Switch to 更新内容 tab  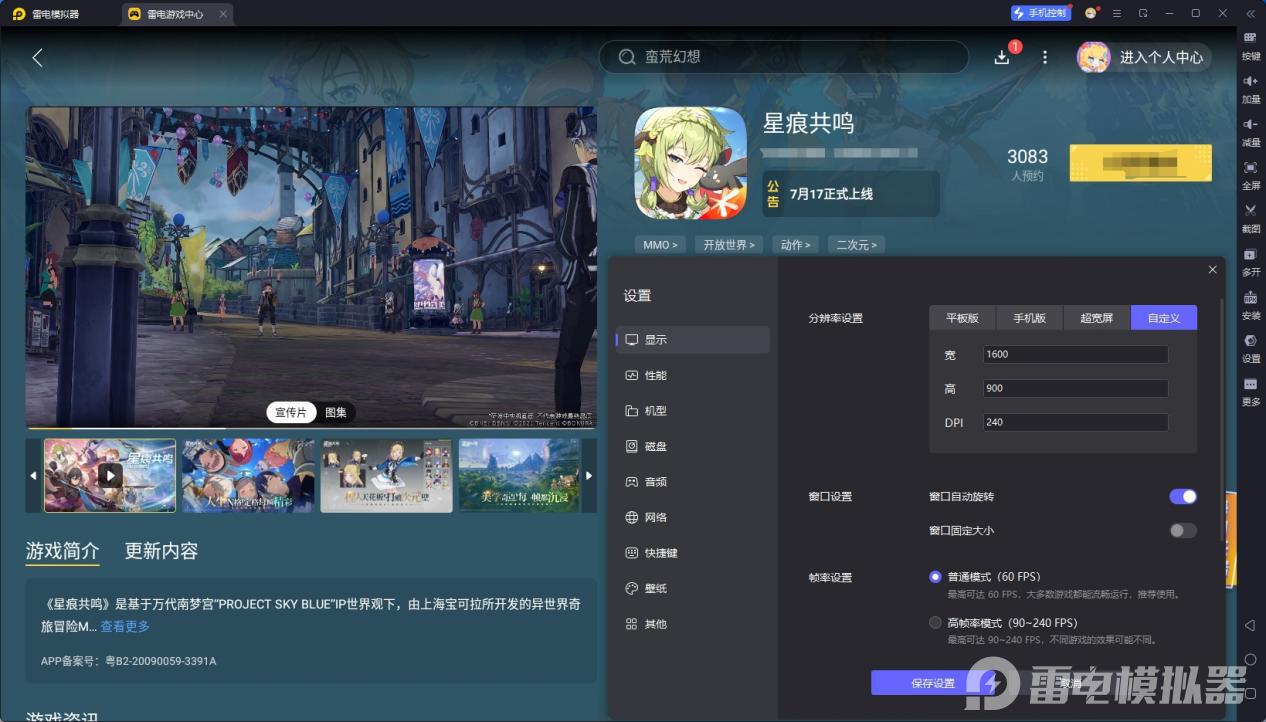pos(161,551)
